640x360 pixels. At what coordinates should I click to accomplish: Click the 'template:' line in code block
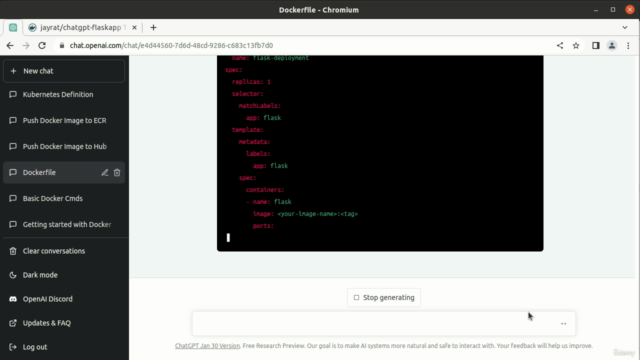click(248, 130)
